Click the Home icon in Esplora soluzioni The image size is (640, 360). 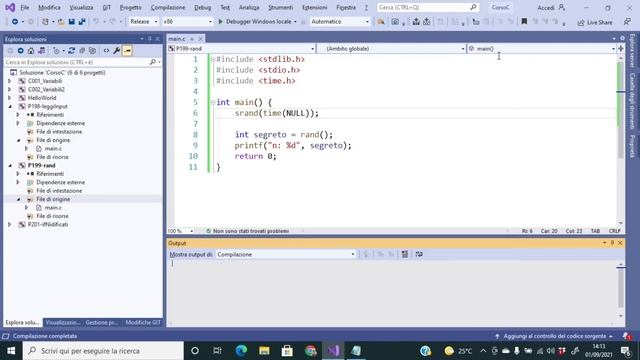click(31, 51)
